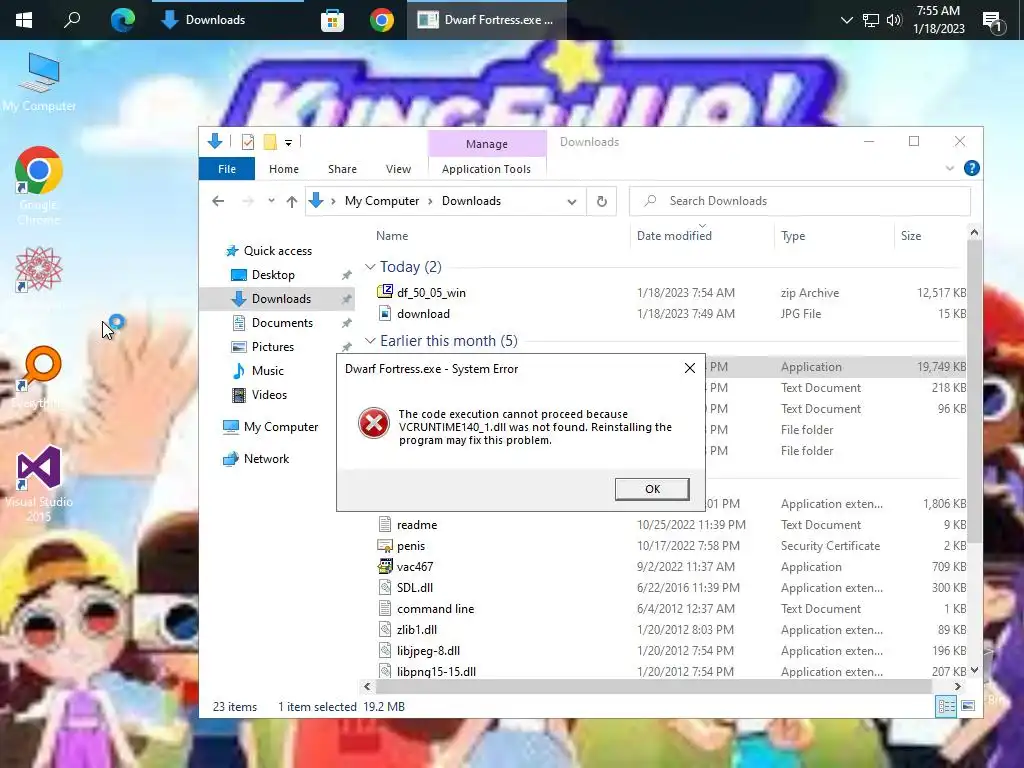Open red mandala desktop shortcut

pyautogui.click(x=39, y=269)
